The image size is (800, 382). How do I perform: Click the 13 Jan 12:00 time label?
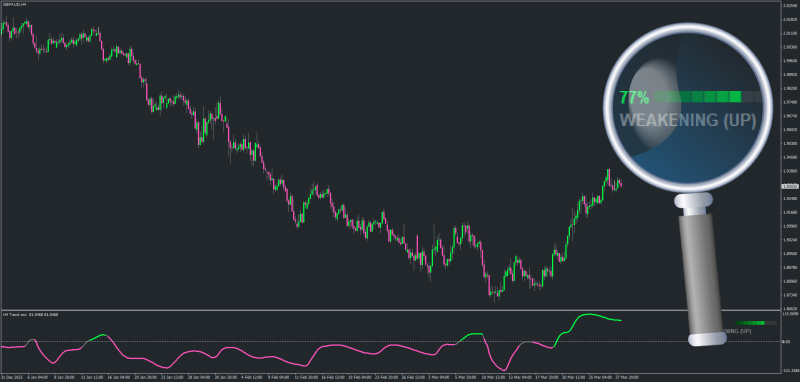(x=92, y=377)
